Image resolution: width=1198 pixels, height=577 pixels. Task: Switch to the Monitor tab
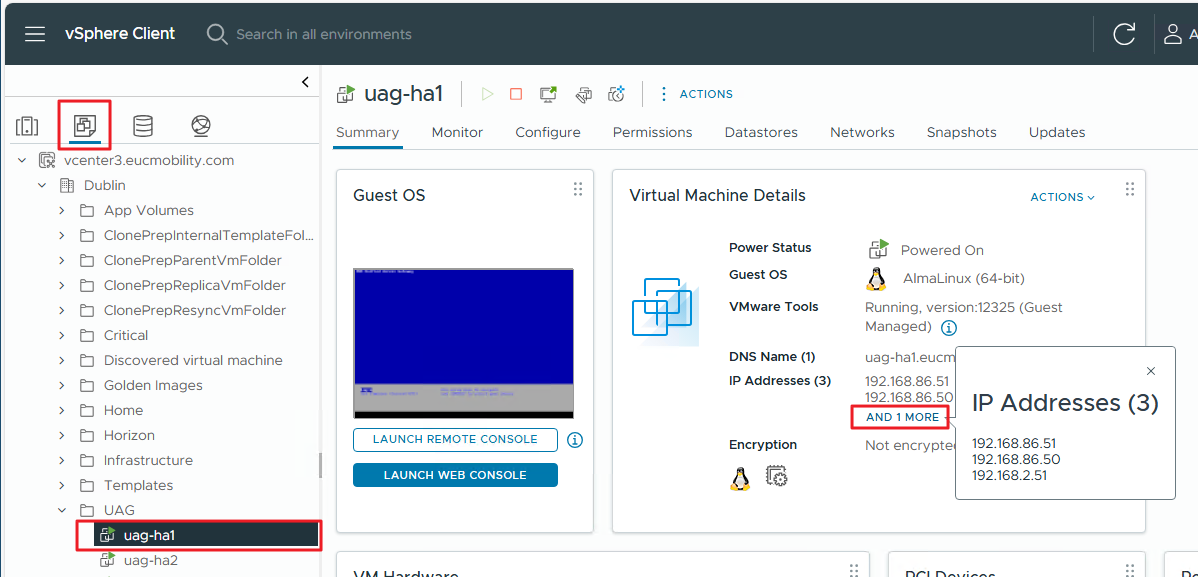point(457,132)
